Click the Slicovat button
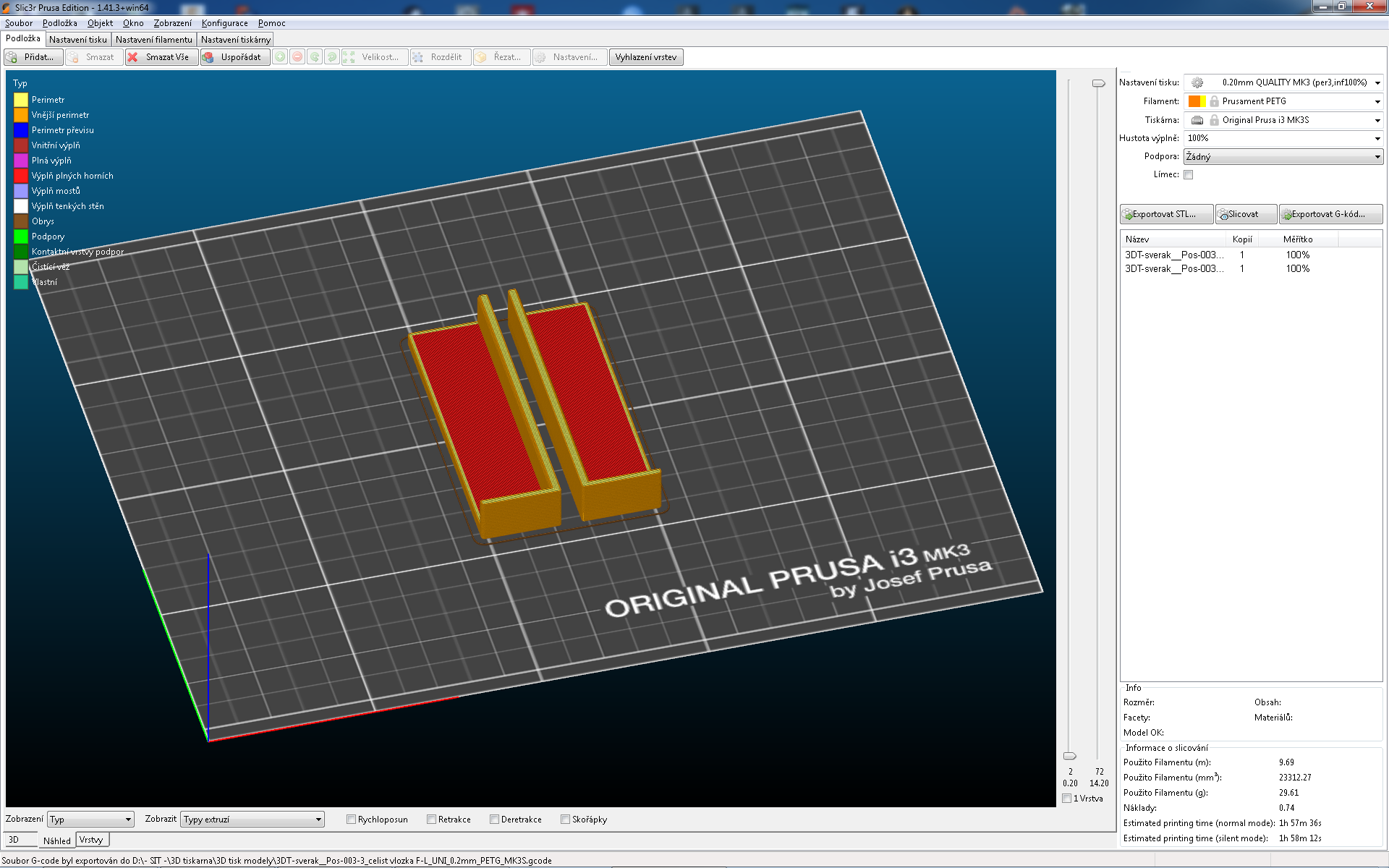The width and height of the screenshot is (1389, 868). [1246, 214]
